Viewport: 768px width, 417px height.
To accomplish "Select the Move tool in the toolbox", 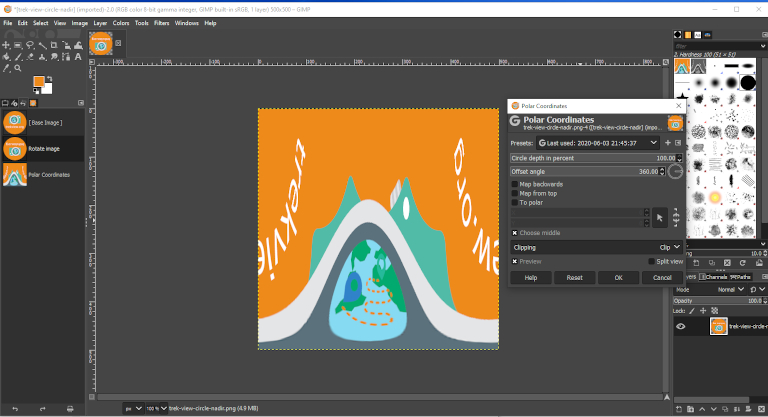I will coord(6,45).
